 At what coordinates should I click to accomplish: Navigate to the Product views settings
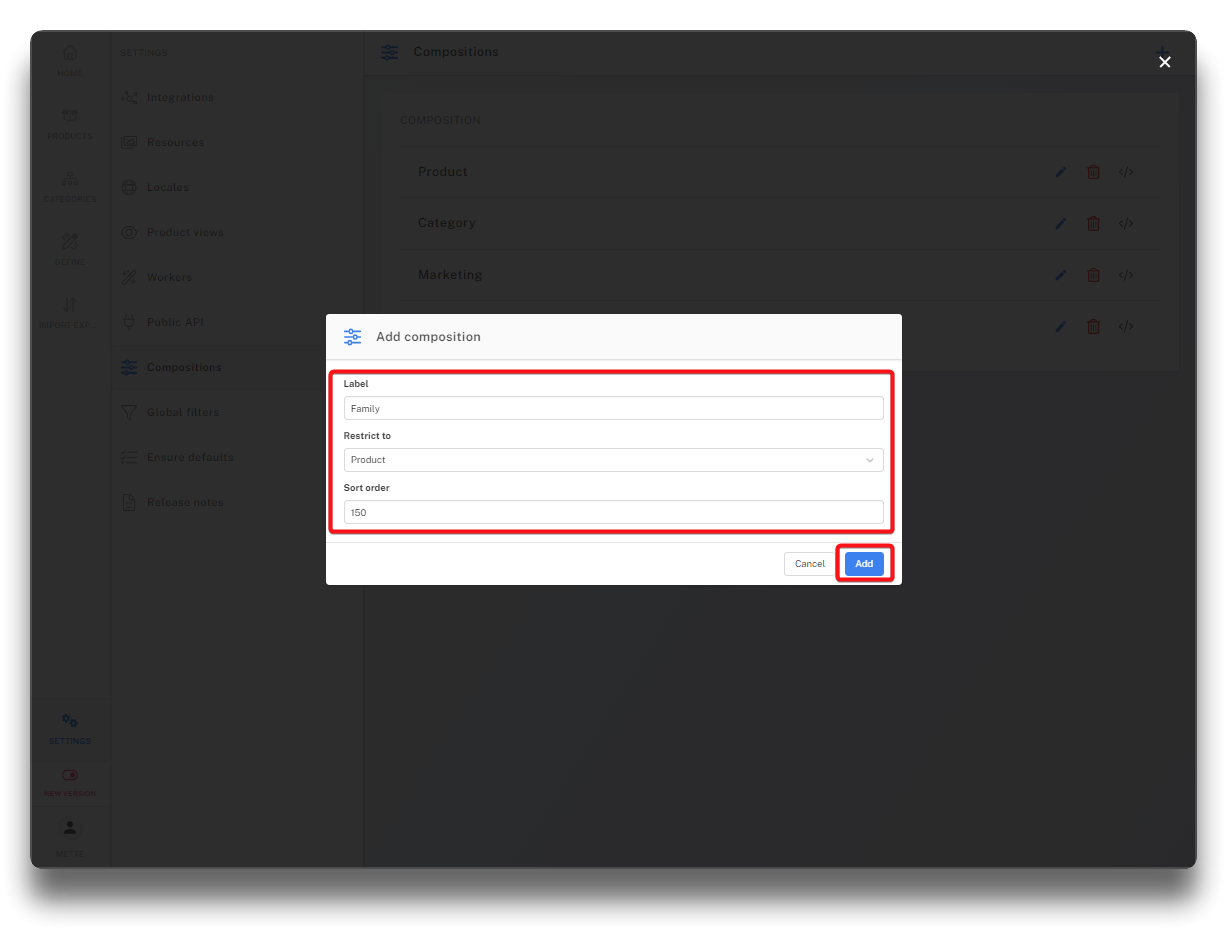tap(185, 232)
